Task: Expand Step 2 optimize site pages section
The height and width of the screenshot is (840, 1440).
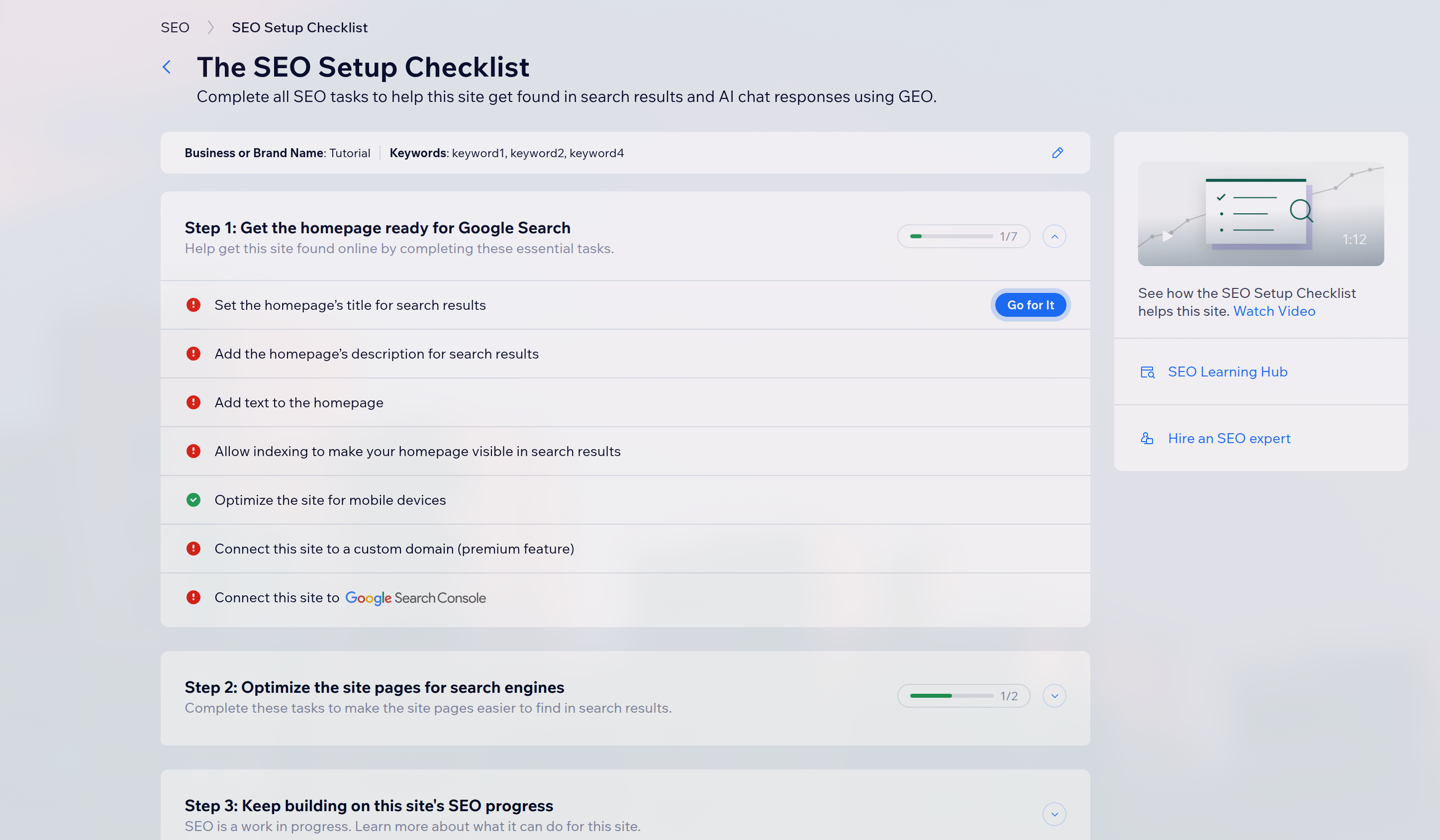Action: pyautogui.click(x=1055, y=695)
